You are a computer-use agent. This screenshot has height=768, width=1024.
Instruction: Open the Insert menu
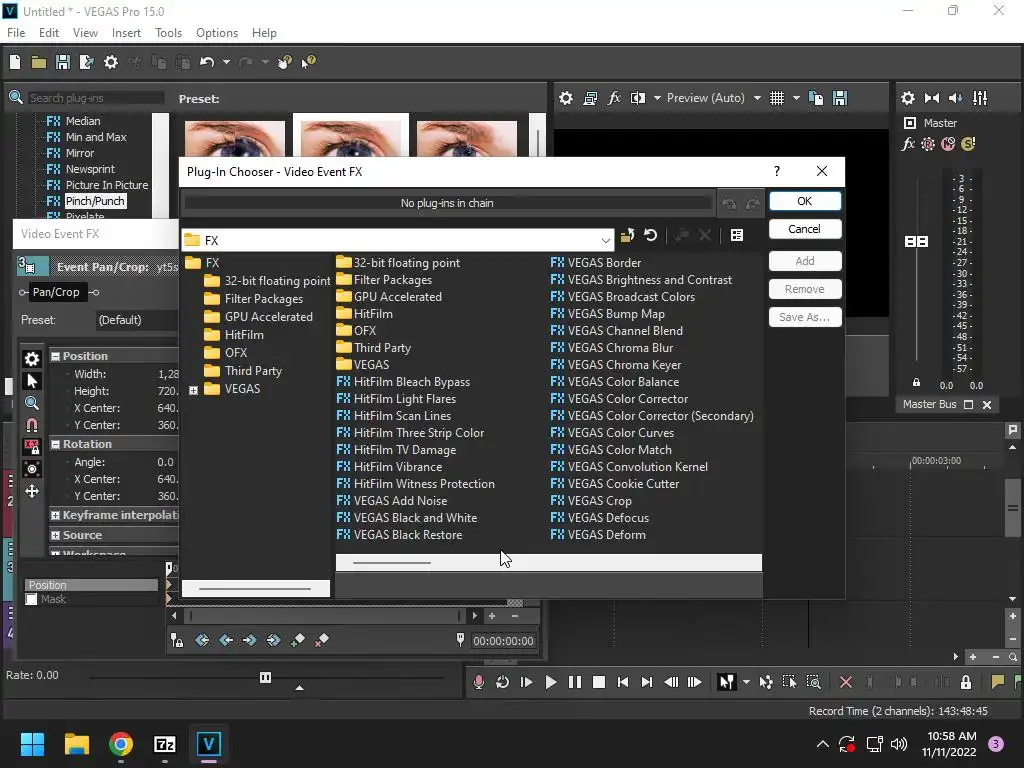(126, 33)
